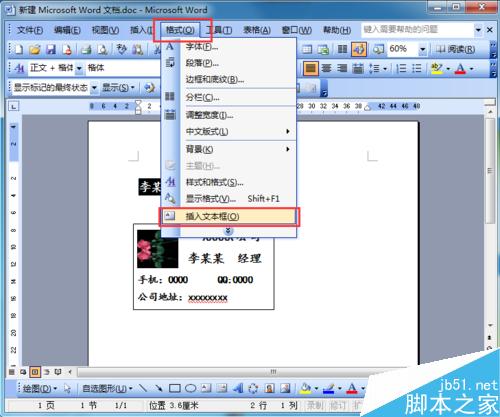Screen dimensions: 500x417
Task: Click the Document Map icon beside the zoom box
Action: pos(378,49)
